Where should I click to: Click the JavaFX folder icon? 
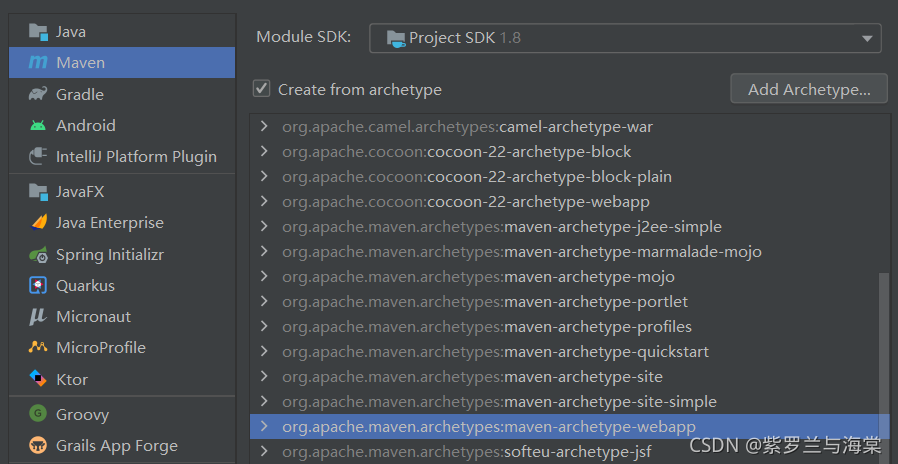38,191
